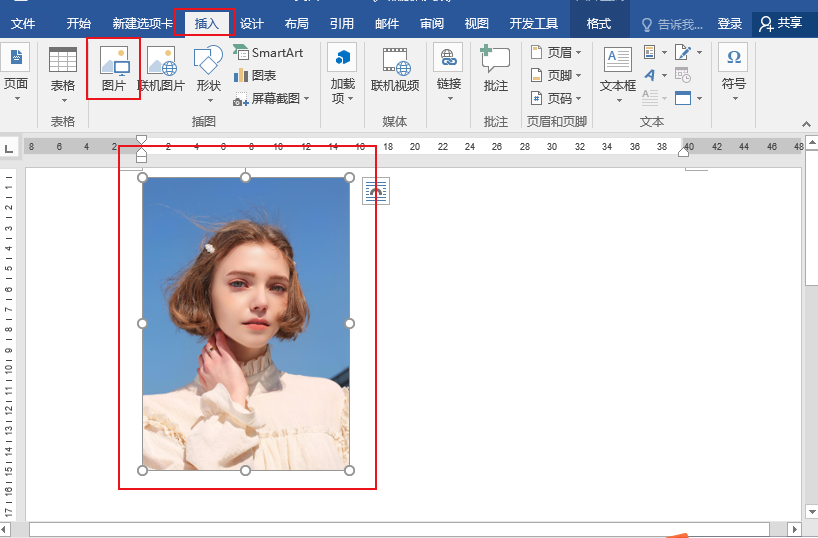Image resolution: width=818 pixels, height=538 pixels.
Task: Open the 文件 file menu
Action: coord(23,23)
